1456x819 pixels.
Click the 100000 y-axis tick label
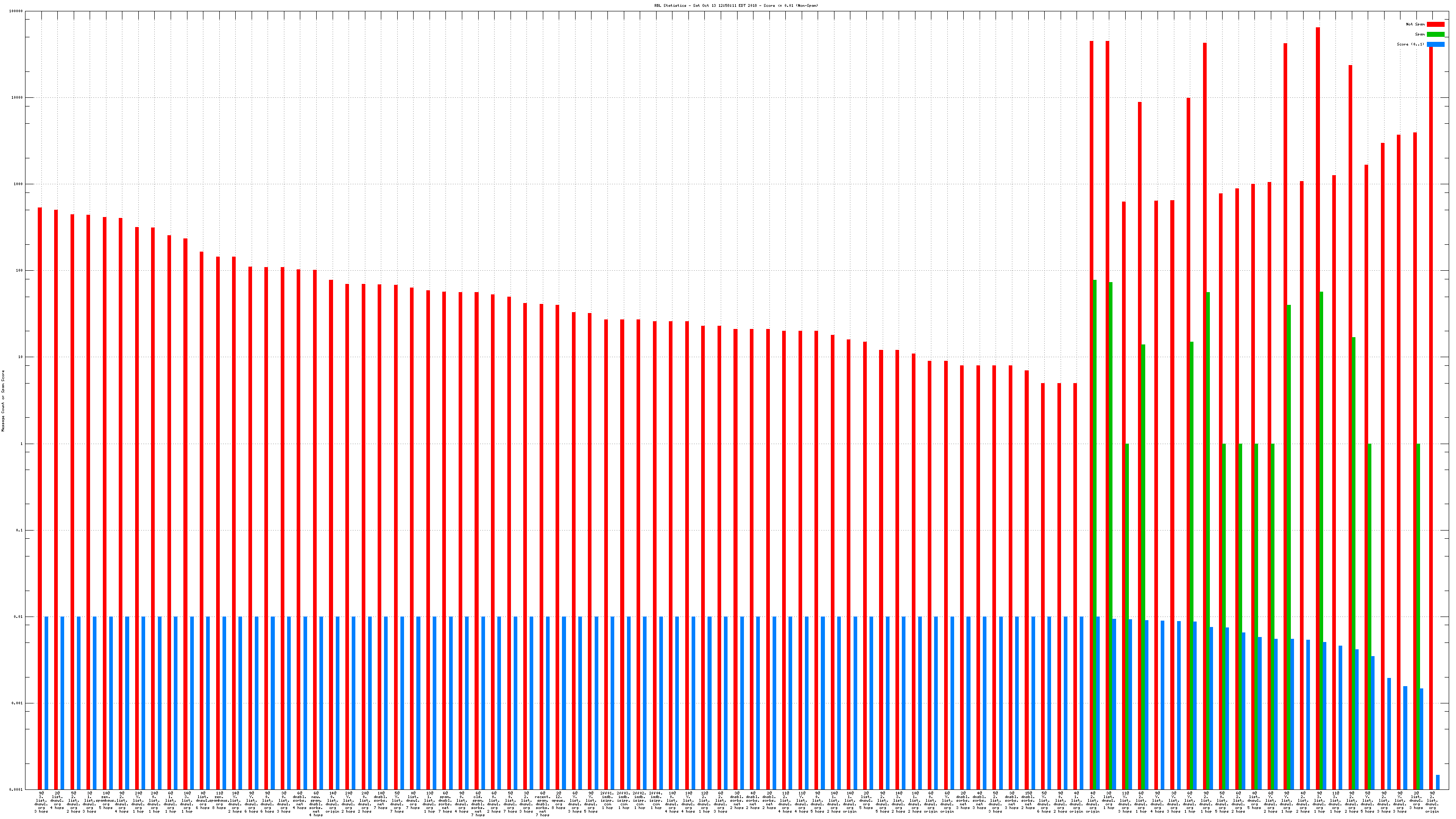click(16, 11)
